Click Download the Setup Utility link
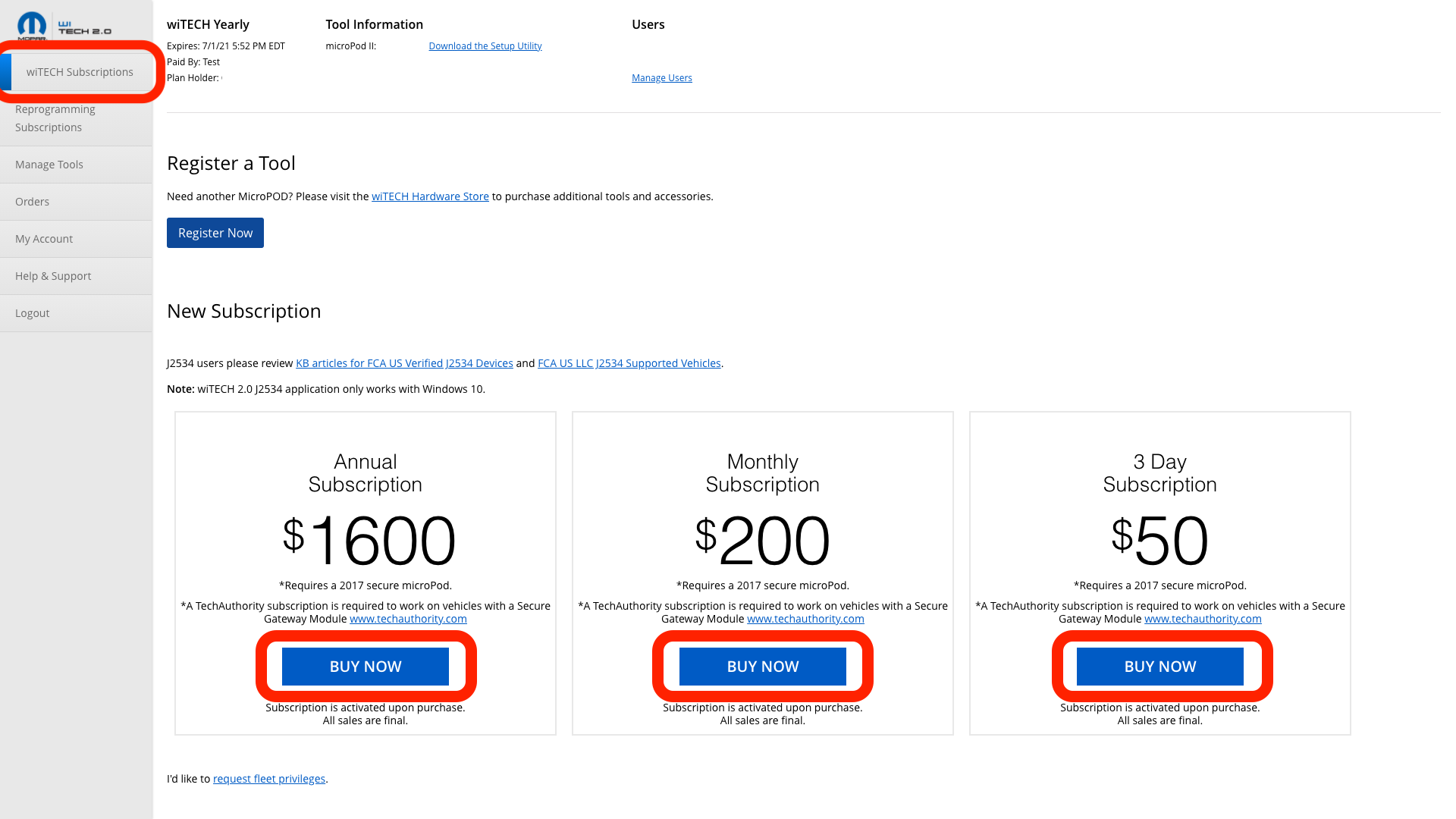 click(x=485, y=46)
